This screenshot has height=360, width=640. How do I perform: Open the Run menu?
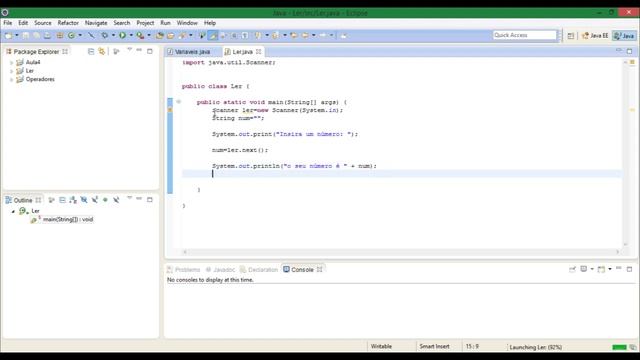pyautogui.click(x=165, y=23)
